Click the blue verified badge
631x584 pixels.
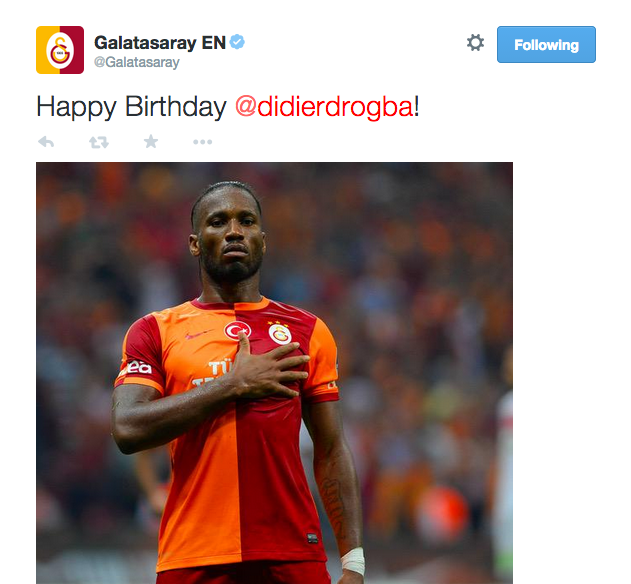[237, 42]
